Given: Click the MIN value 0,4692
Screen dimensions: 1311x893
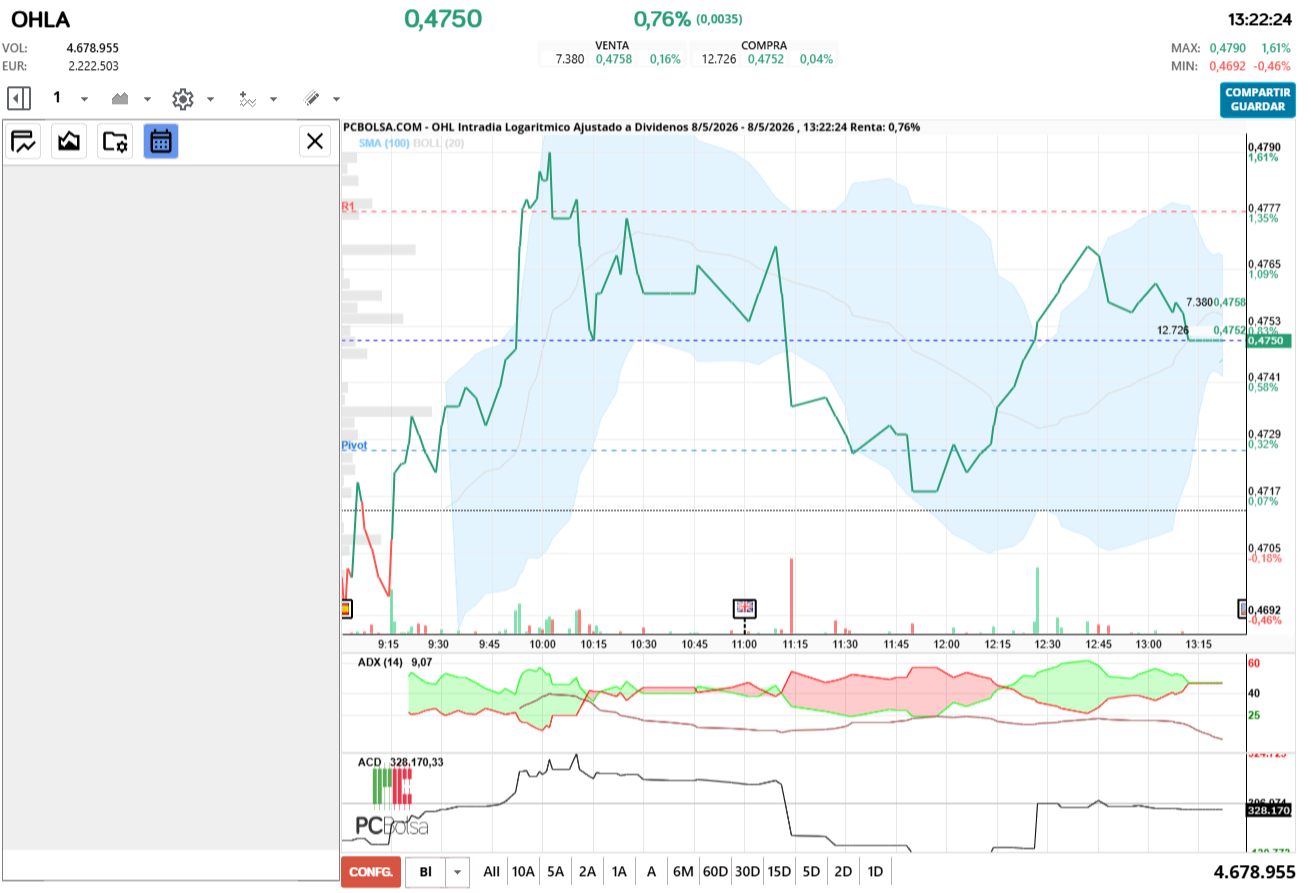Looking at the screenshot, I should tap(1228, 66).
